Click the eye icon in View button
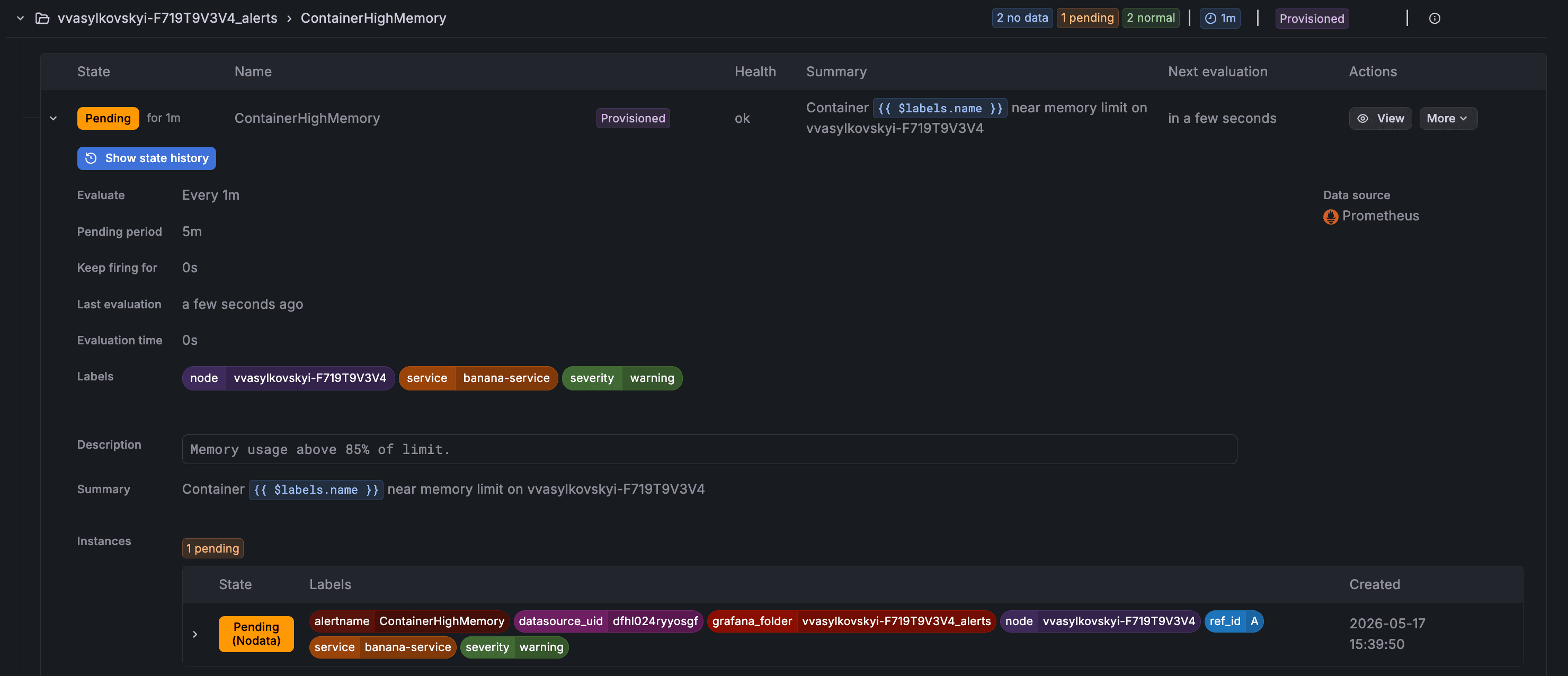Viewport: 1568px width, 676px height. pyautogui.click(x=1363, y=118)
